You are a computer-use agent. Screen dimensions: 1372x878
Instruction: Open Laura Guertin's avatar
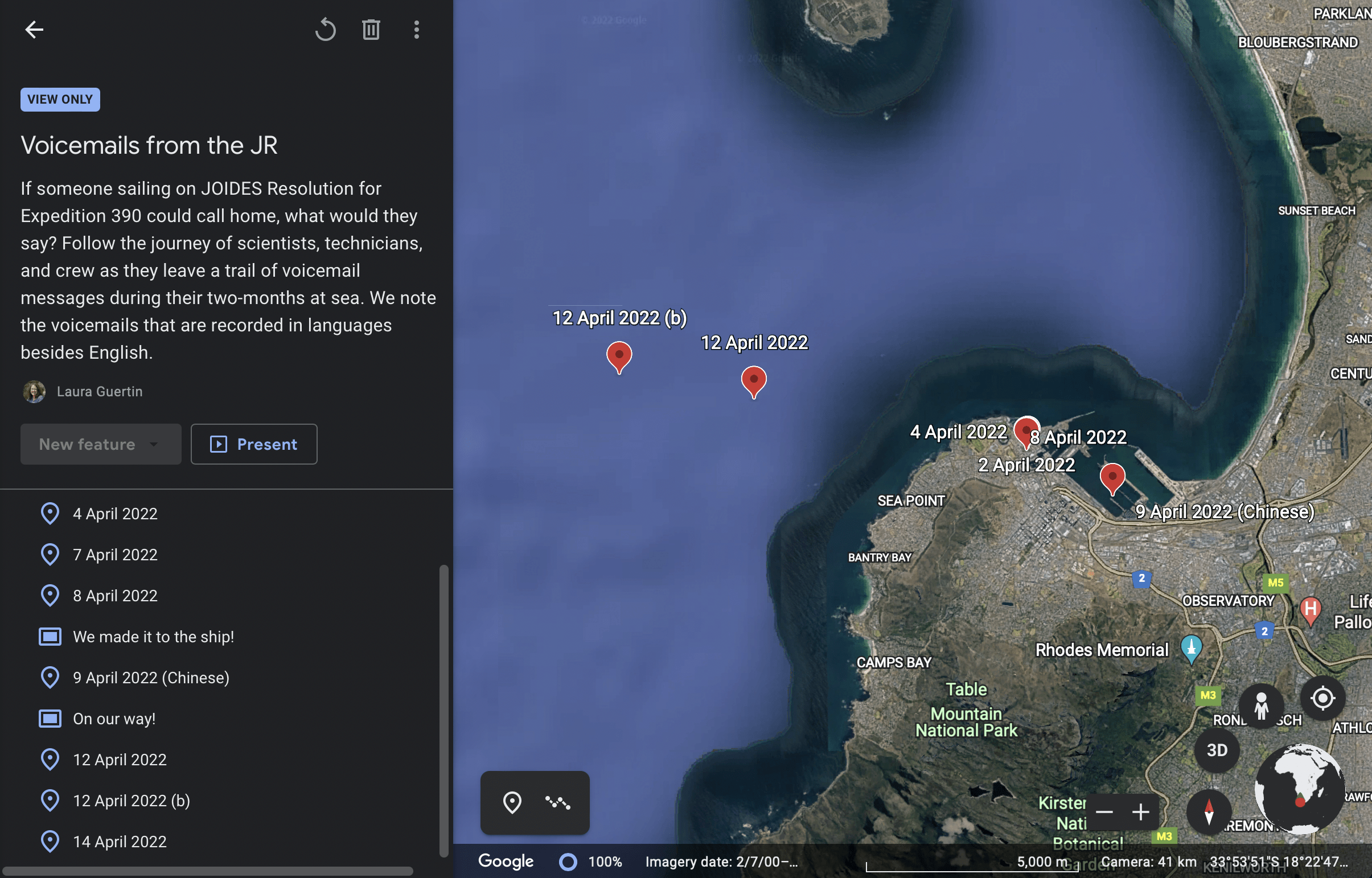point(34,392)
